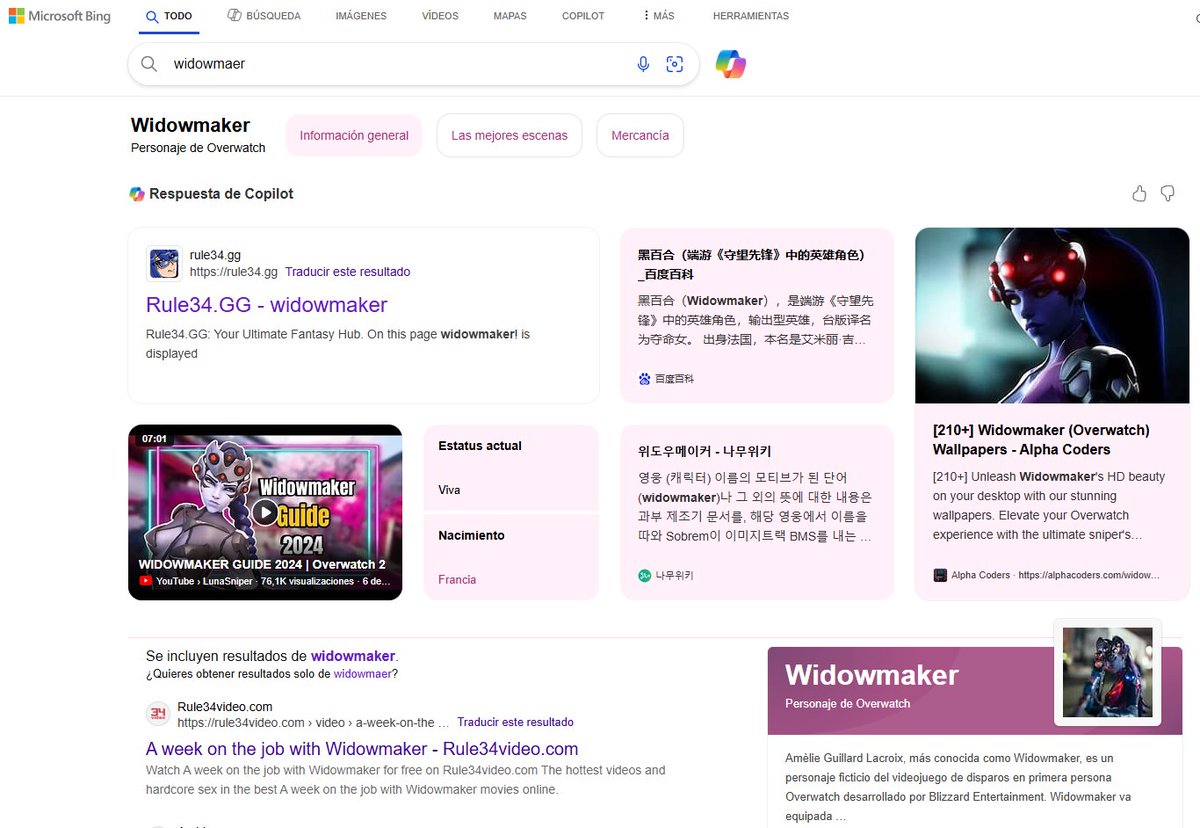
Task: Click Traducir este resultado for rule34.gg
Action: tap(347, 272)
